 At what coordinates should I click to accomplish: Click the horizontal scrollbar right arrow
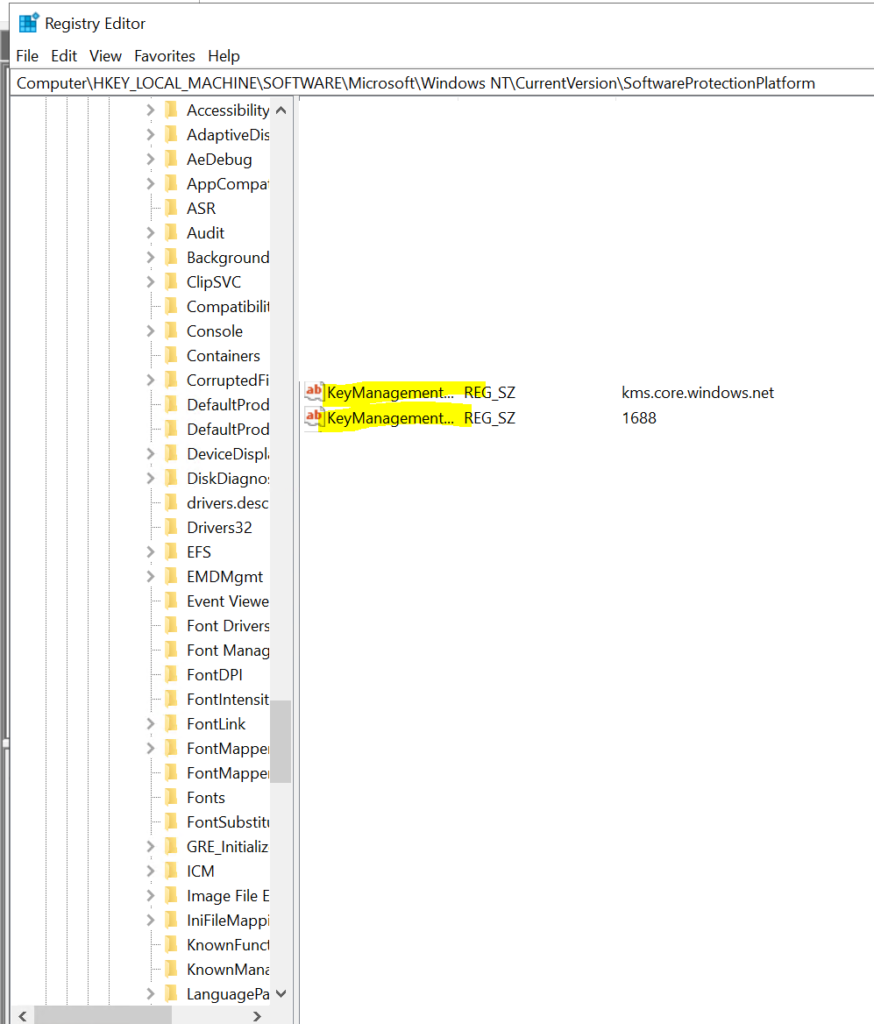click(257, 1016)
